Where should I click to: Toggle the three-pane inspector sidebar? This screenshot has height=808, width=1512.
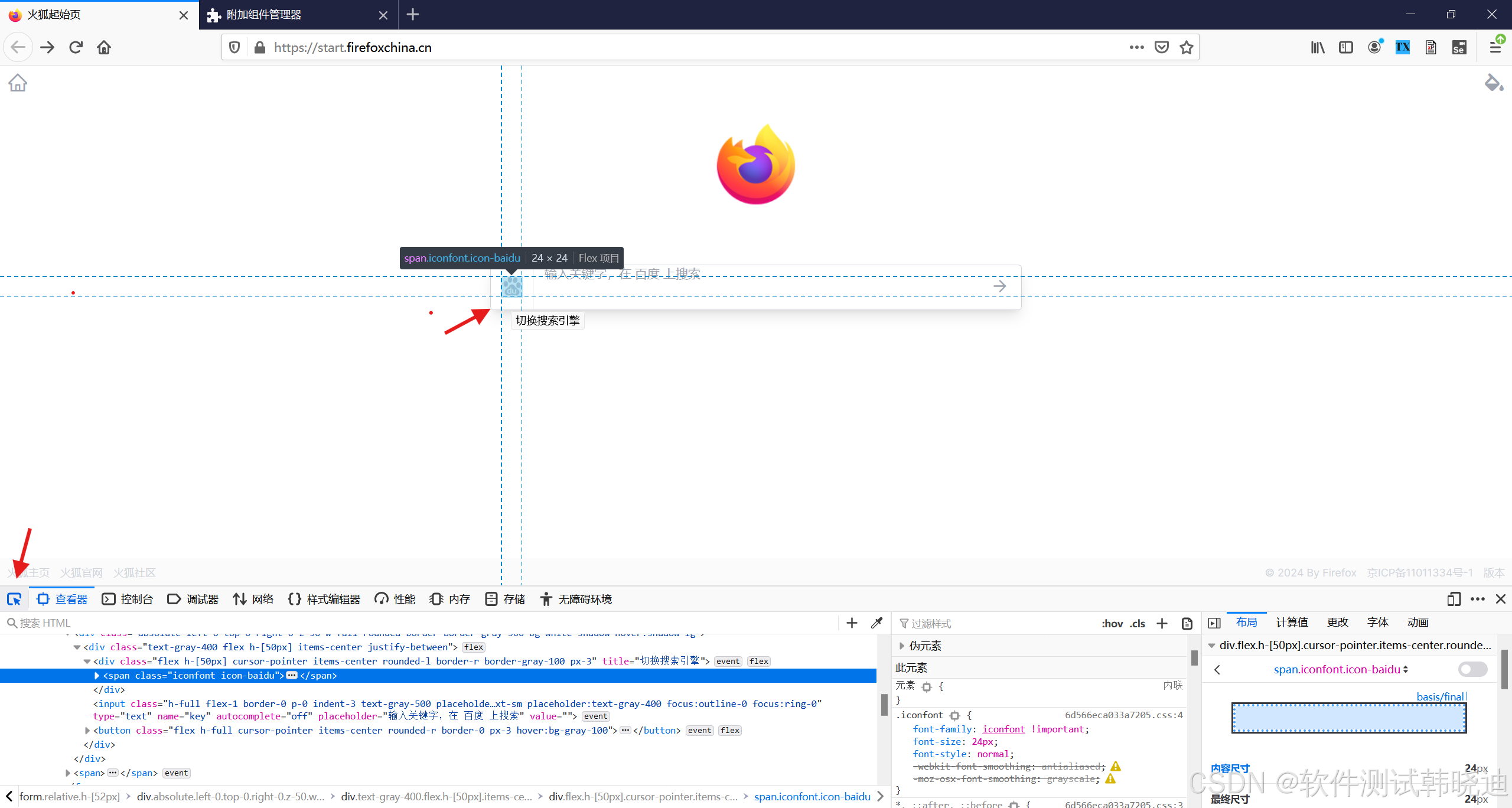coord(1214,623)
